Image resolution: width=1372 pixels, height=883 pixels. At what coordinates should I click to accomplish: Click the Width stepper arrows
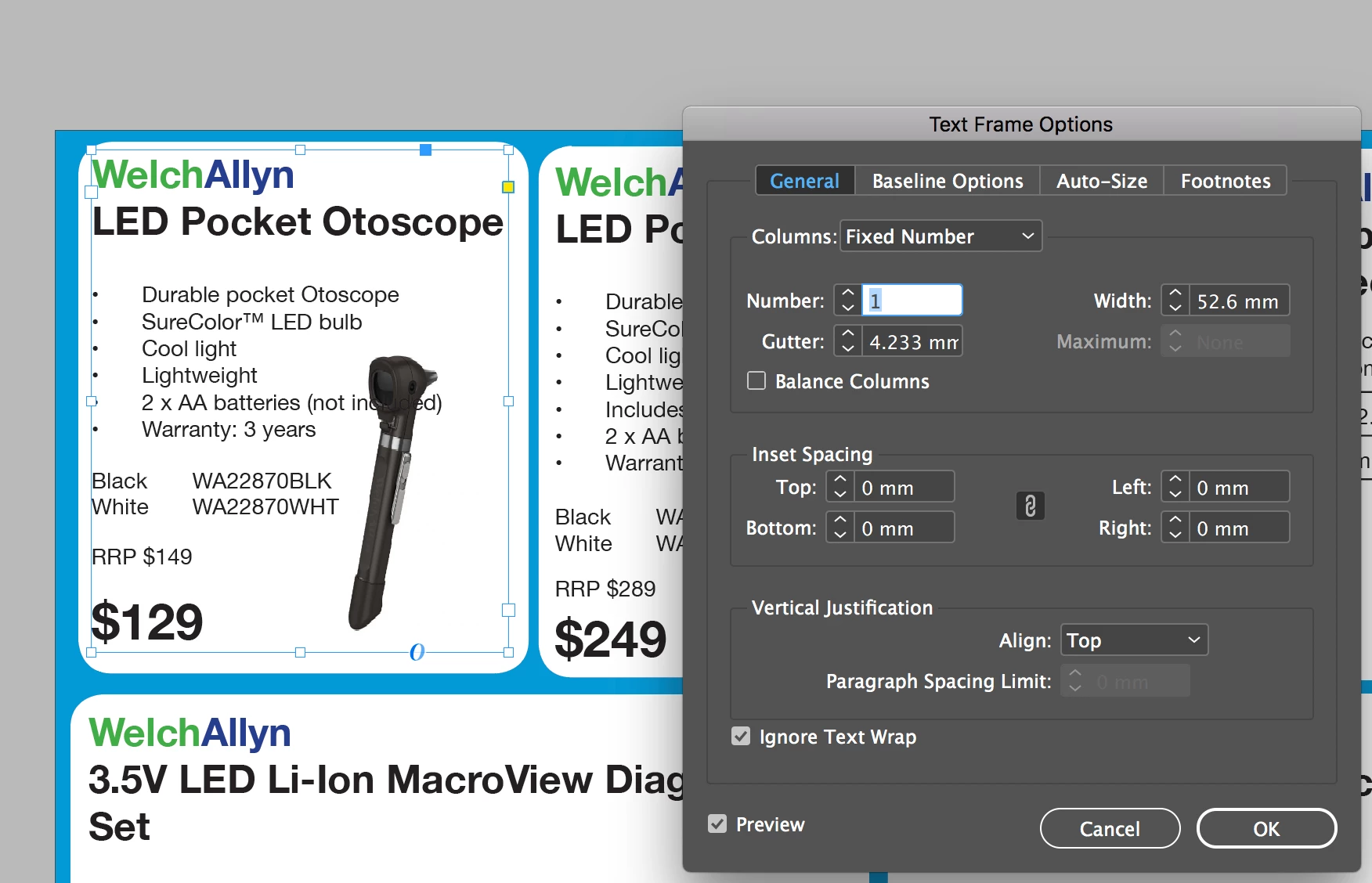tap(1175, 301)
